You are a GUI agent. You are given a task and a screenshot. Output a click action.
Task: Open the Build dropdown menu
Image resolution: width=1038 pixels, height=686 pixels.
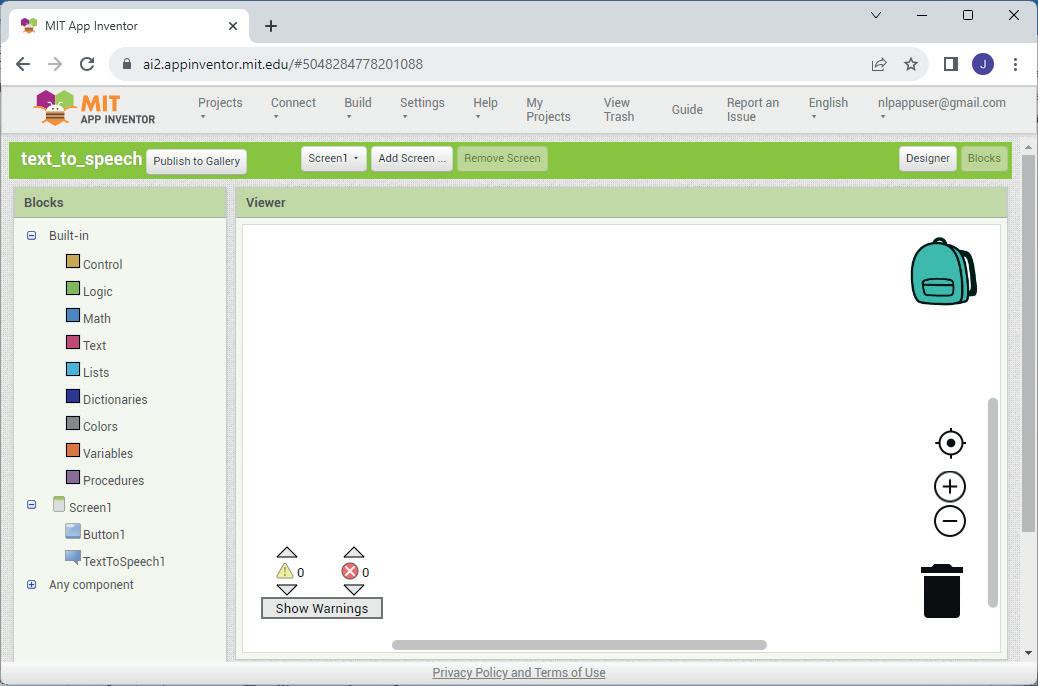point(357,109)
